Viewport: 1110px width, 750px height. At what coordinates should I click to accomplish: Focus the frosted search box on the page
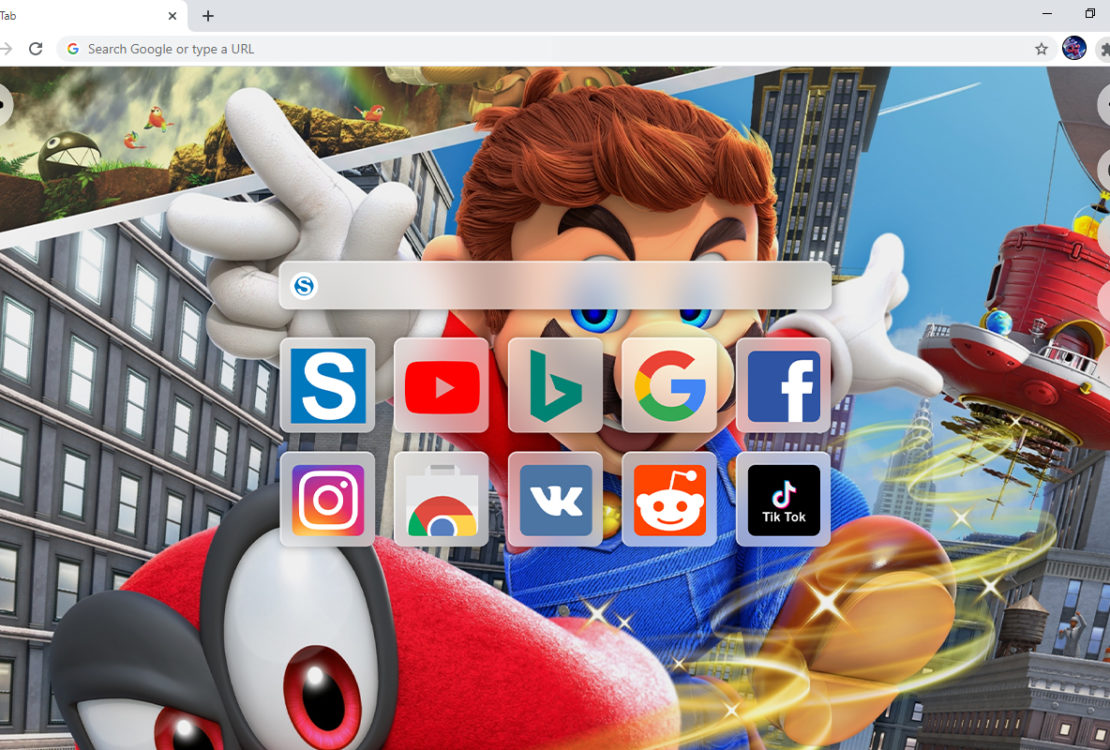click(x=570, y=287)
